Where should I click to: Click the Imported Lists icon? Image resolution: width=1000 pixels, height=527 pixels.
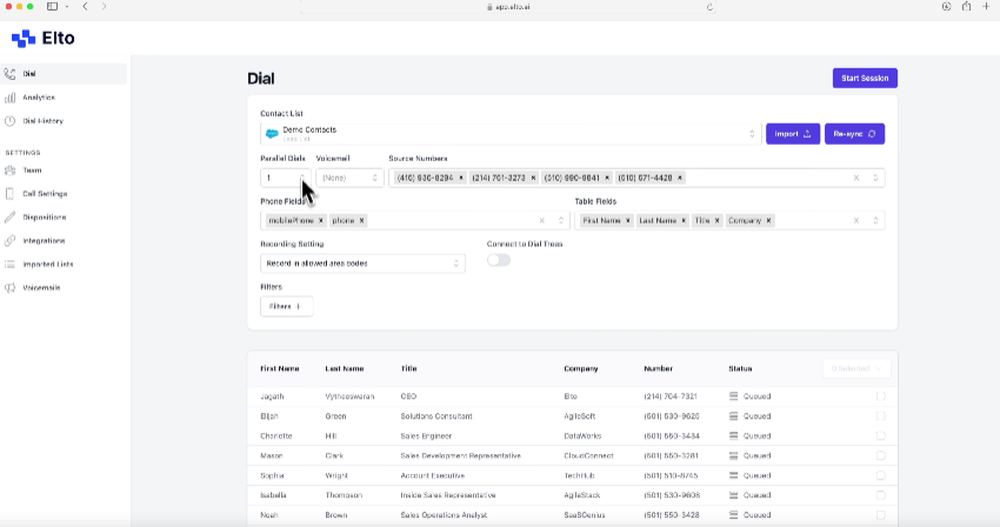(x=10, y=264)
